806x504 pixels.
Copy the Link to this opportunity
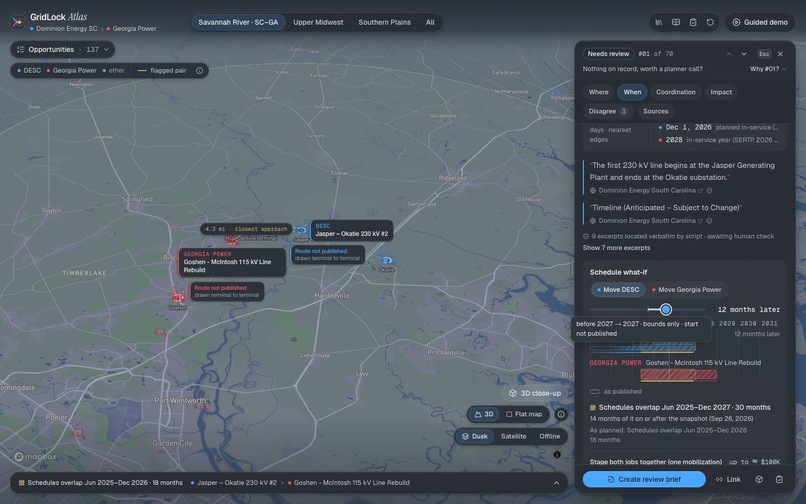coord(728,479)
